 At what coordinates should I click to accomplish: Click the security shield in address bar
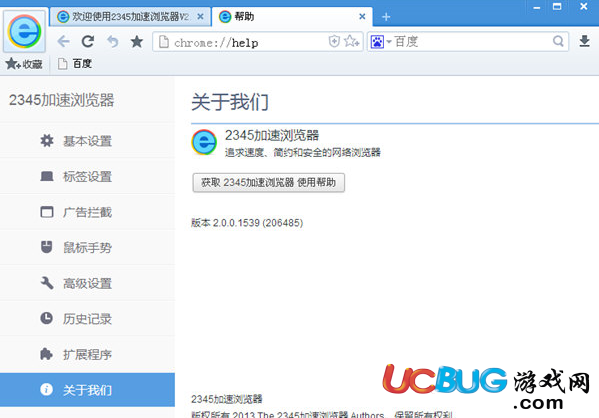tap(334, 41)
